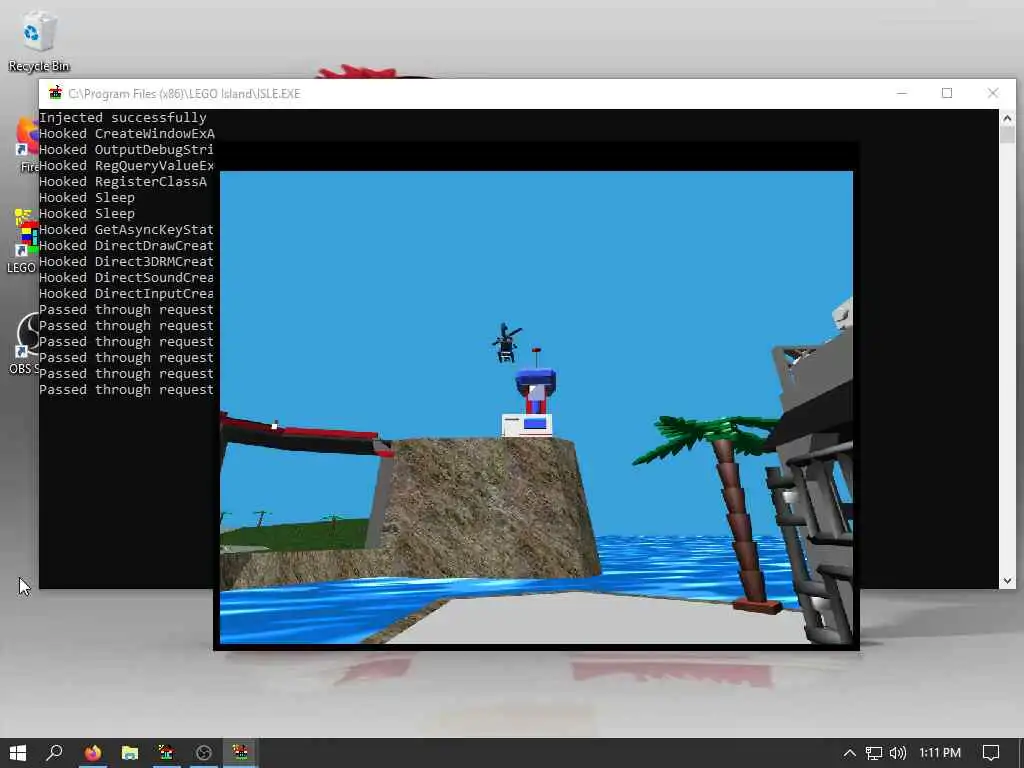Click the 'Hooked DirectSoundCrea' console line
The height and width of the screenshot is (768, 1024).
[127, 278]
